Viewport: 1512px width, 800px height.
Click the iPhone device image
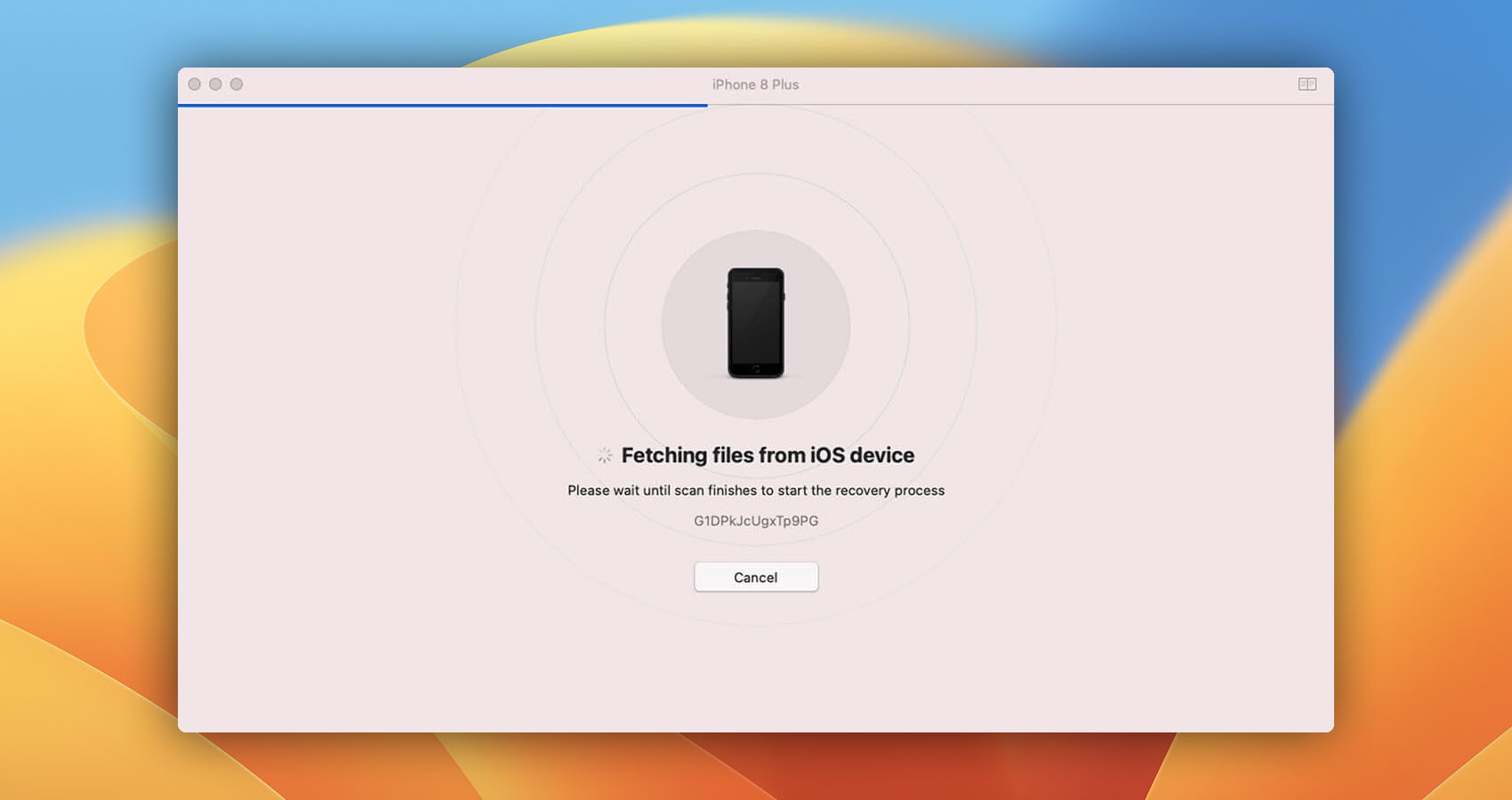point(756,324)
